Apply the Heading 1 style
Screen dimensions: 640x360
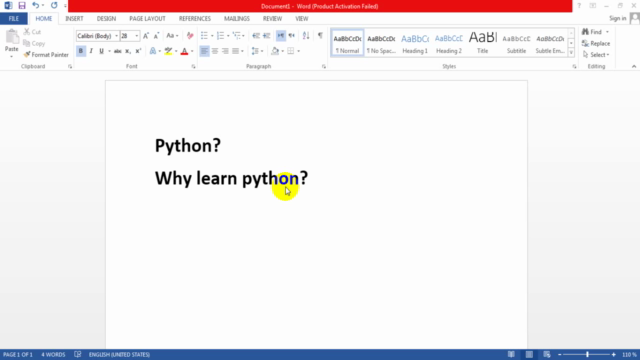pos(415,42)
